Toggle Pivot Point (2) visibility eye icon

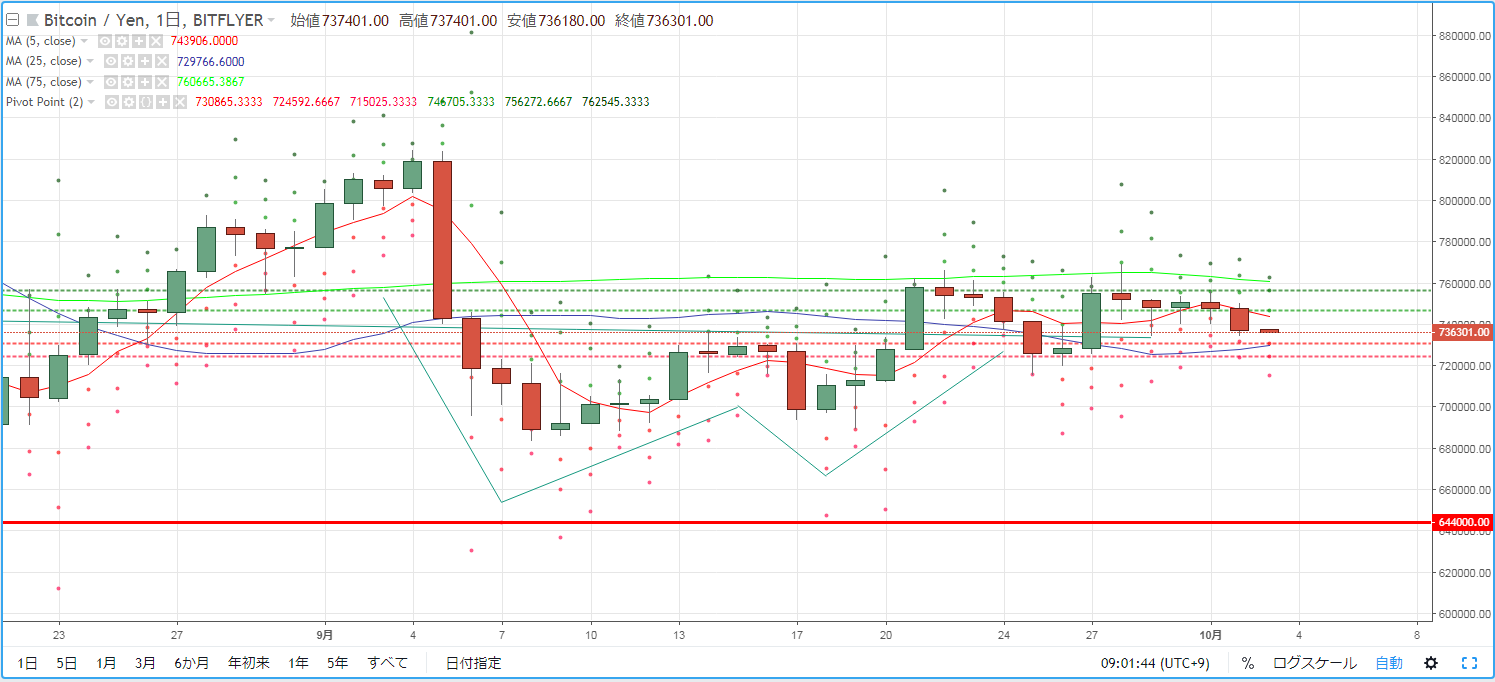[112, 102]
